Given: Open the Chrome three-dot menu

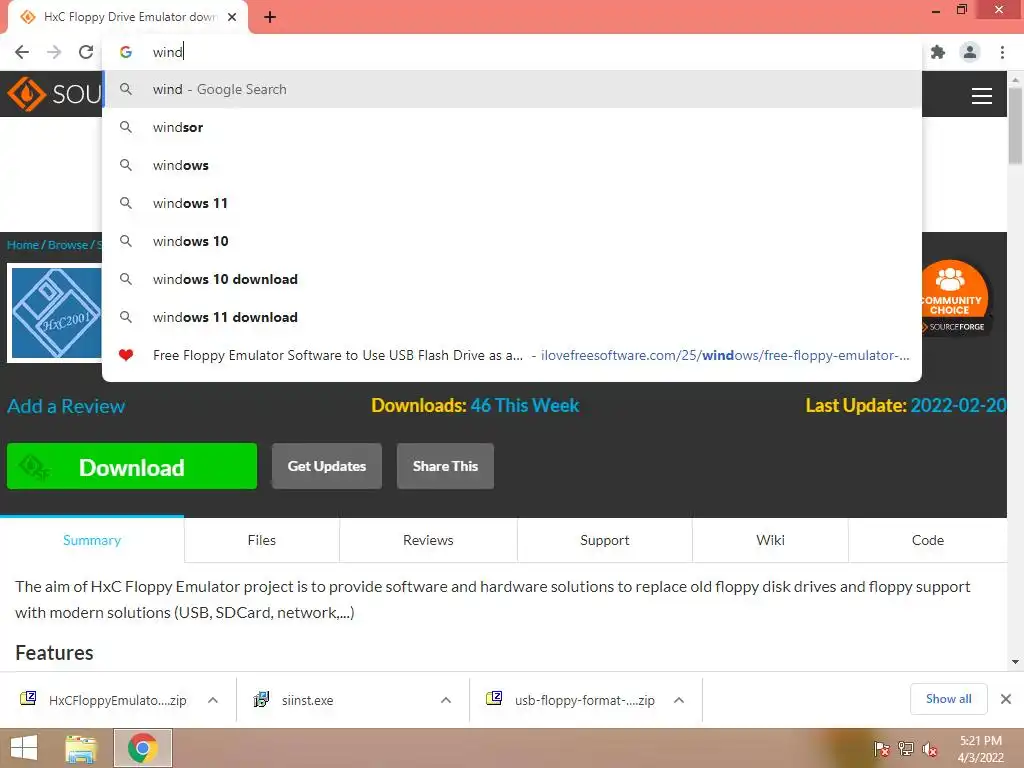Looking at the screenshot, I should [x=1002, y=52].
